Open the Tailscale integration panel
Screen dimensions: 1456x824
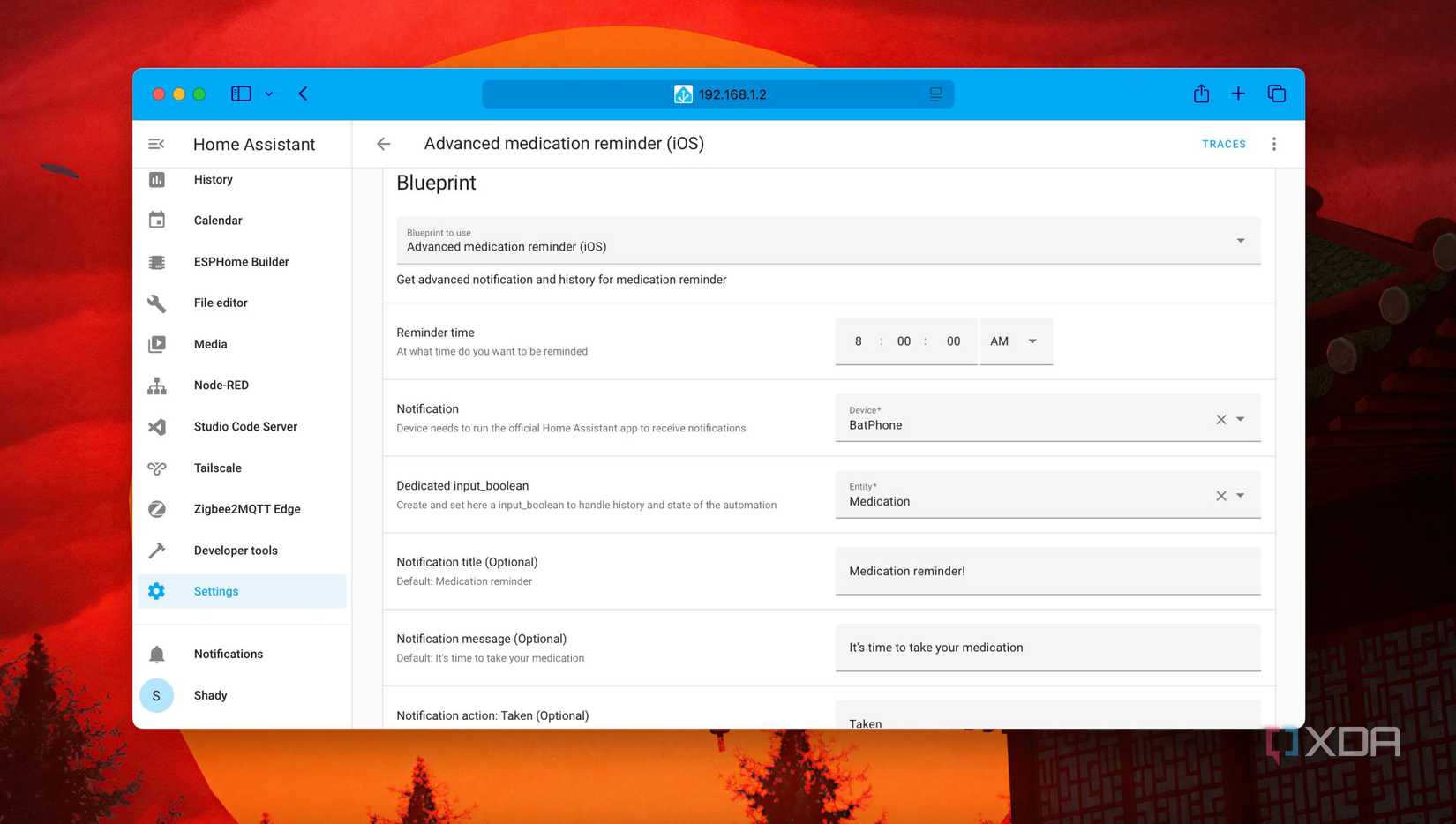click(217, 468)
